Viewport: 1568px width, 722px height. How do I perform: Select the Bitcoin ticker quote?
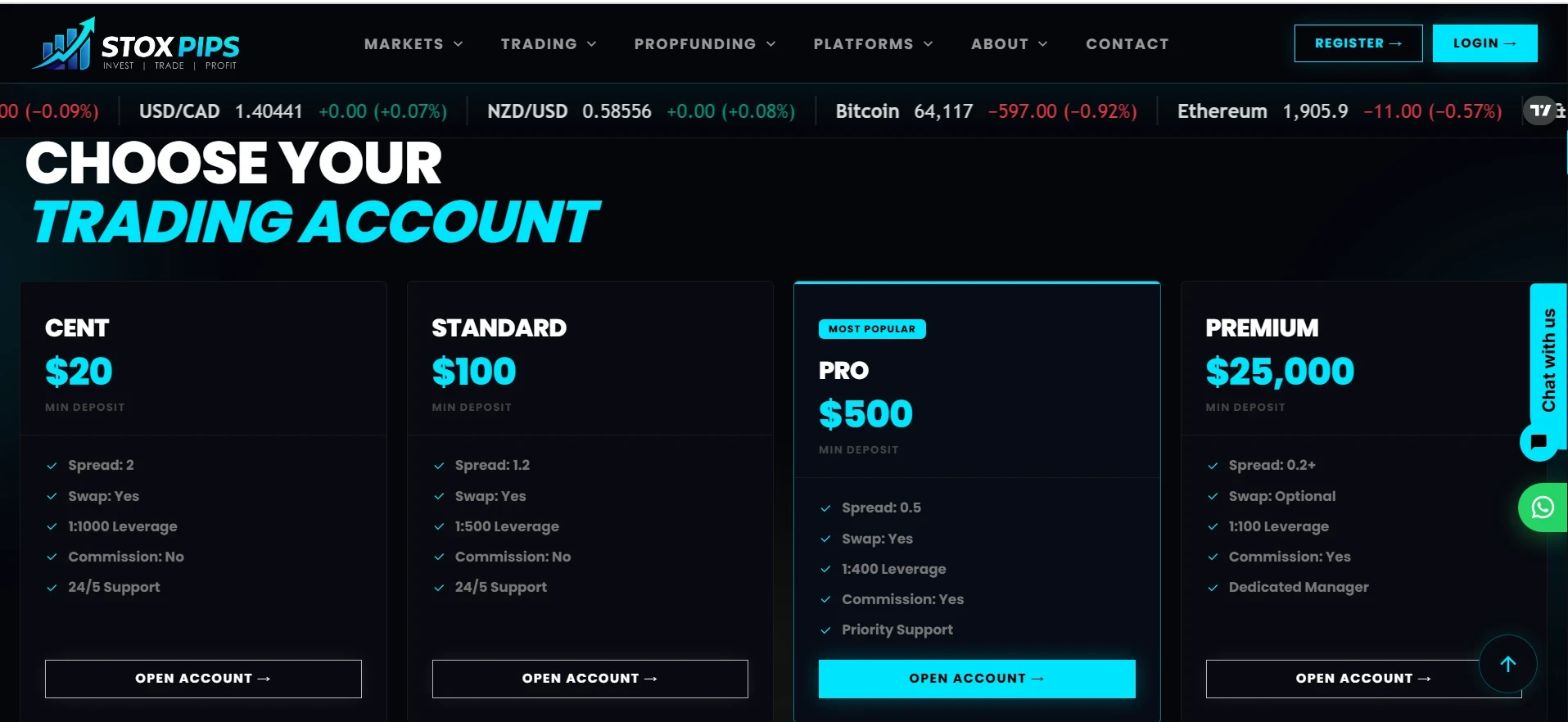(x=986, y=111)
